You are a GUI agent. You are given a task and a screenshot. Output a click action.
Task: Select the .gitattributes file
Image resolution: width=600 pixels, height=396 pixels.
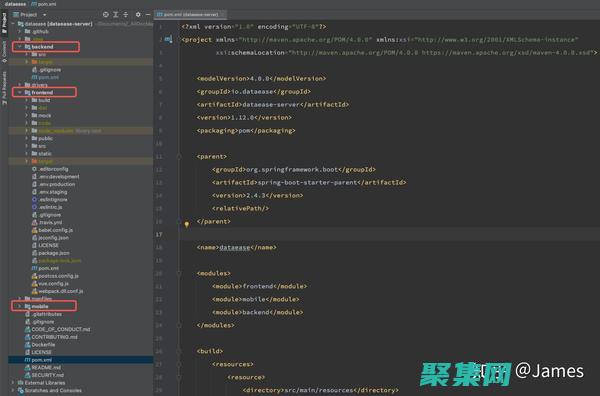pyautogui.click(x=46, y=314)
